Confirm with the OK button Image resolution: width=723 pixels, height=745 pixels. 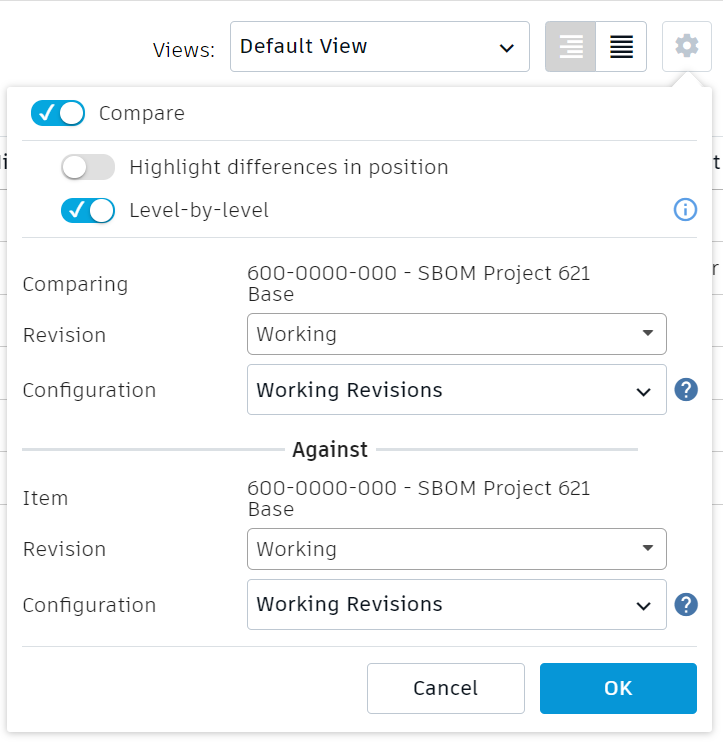coord(618,688)
